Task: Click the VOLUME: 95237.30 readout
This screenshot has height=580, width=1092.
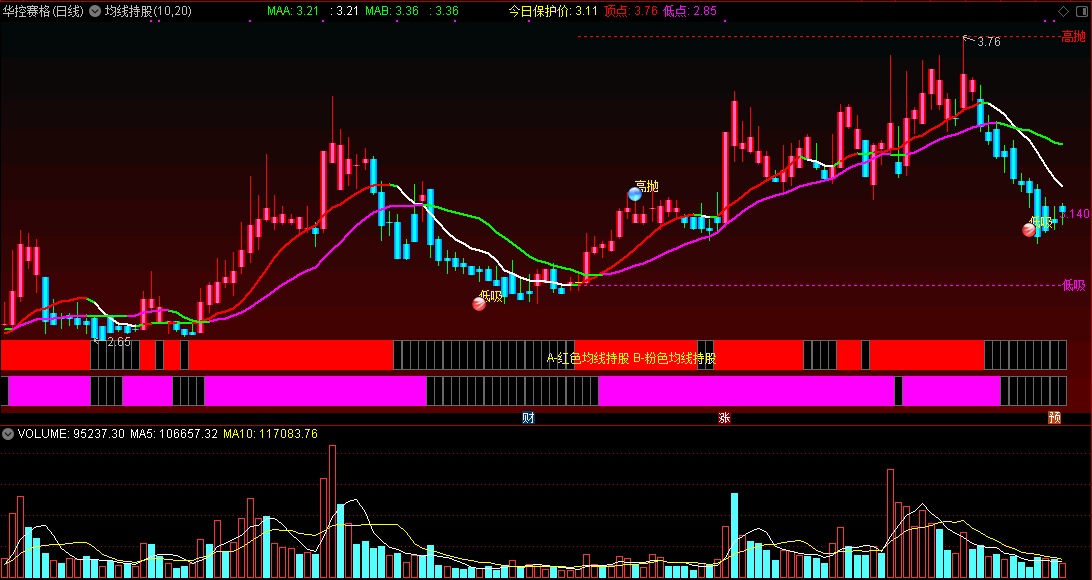Action: pyautogui.click(x=71, y=434)
